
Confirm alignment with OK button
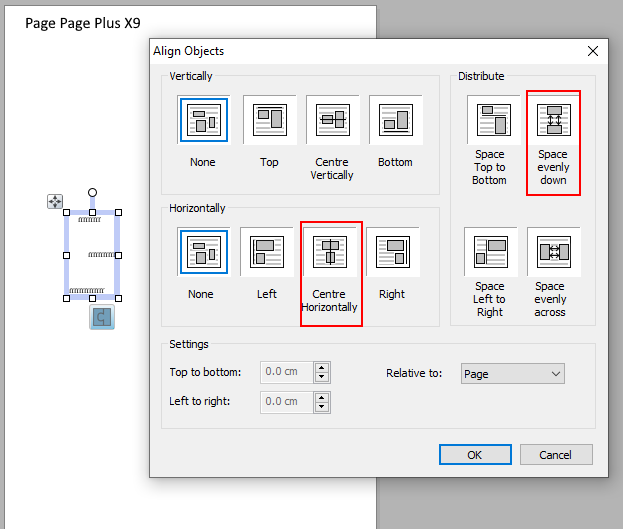pyautogui.click(x=475, y=455)
